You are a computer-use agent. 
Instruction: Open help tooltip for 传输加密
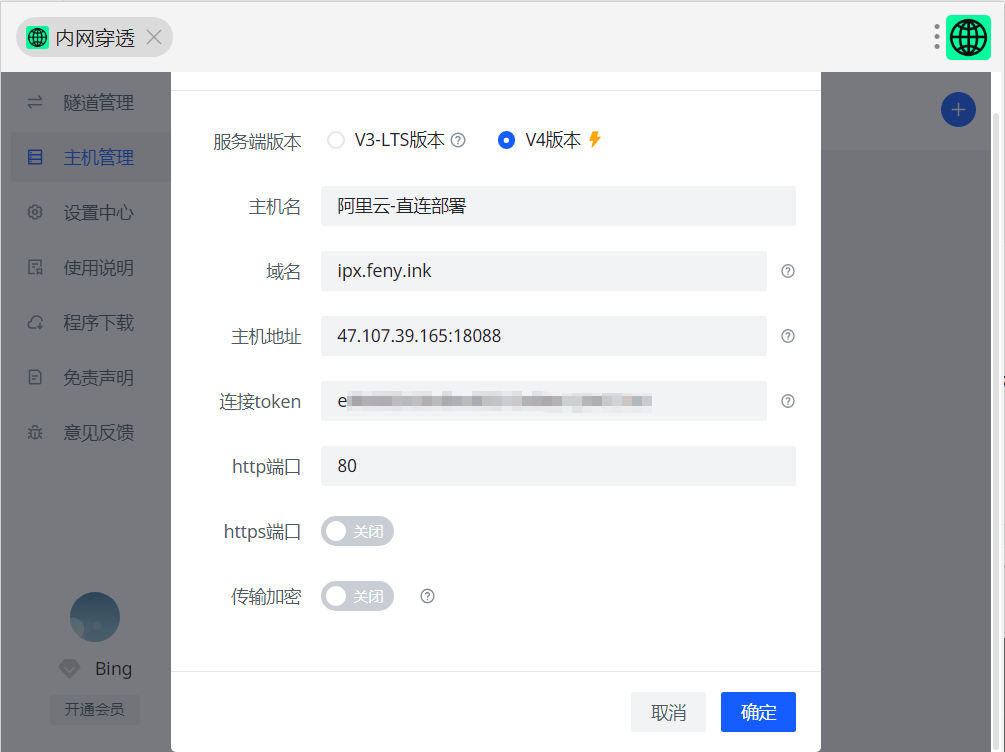(x=428, y=596)
